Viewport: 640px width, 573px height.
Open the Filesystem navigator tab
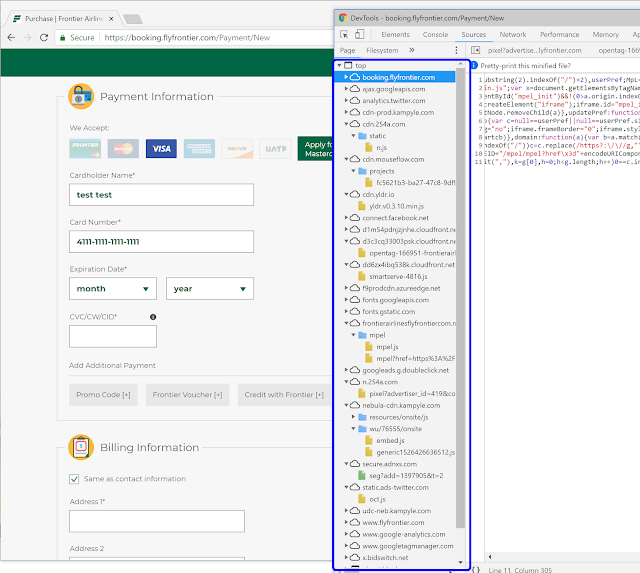(x=382, y=50)
